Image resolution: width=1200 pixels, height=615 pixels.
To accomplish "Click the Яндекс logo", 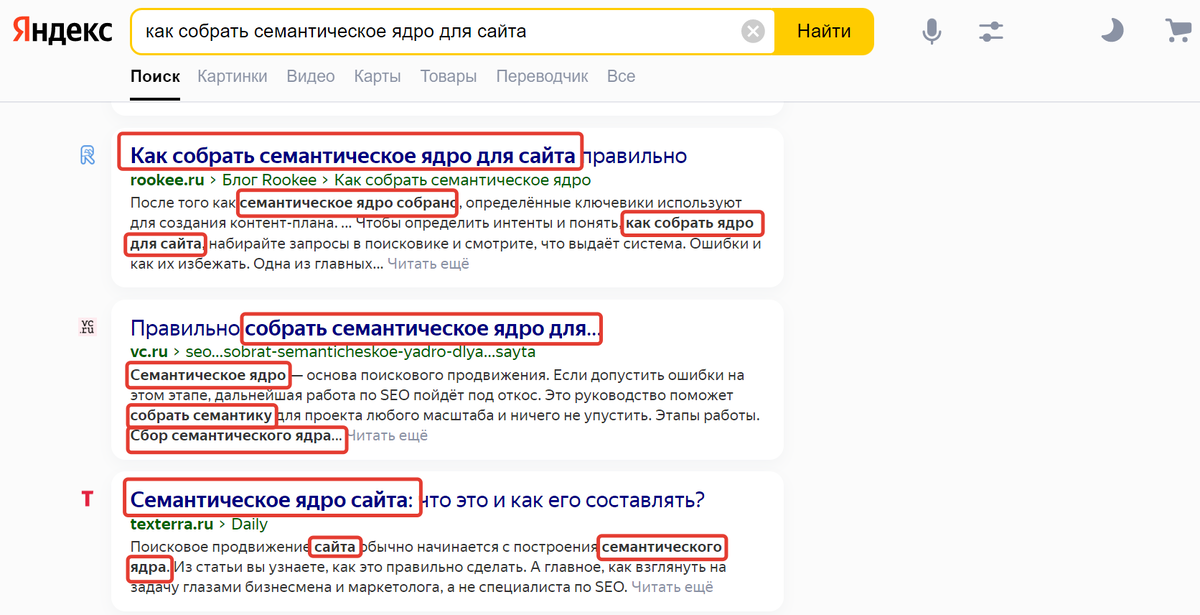I will point(62,30).
